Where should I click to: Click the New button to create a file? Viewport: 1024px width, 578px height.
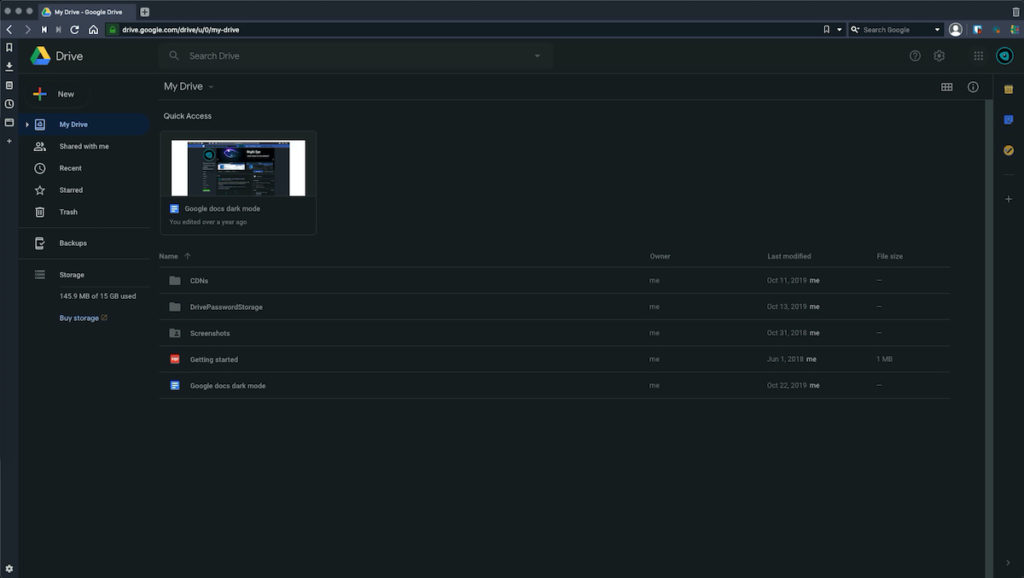(58, 93)
